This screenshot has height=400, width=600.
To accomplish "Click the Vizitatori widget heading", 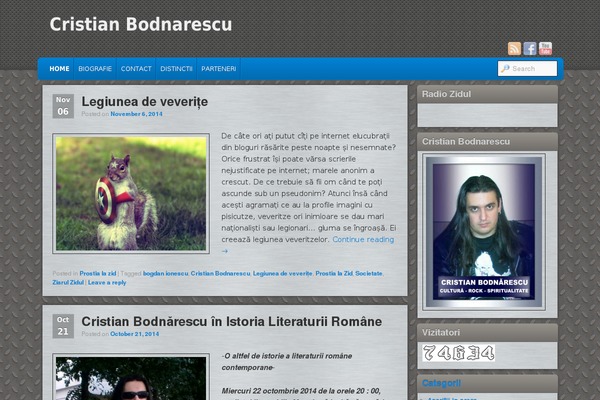I will 441,333.
